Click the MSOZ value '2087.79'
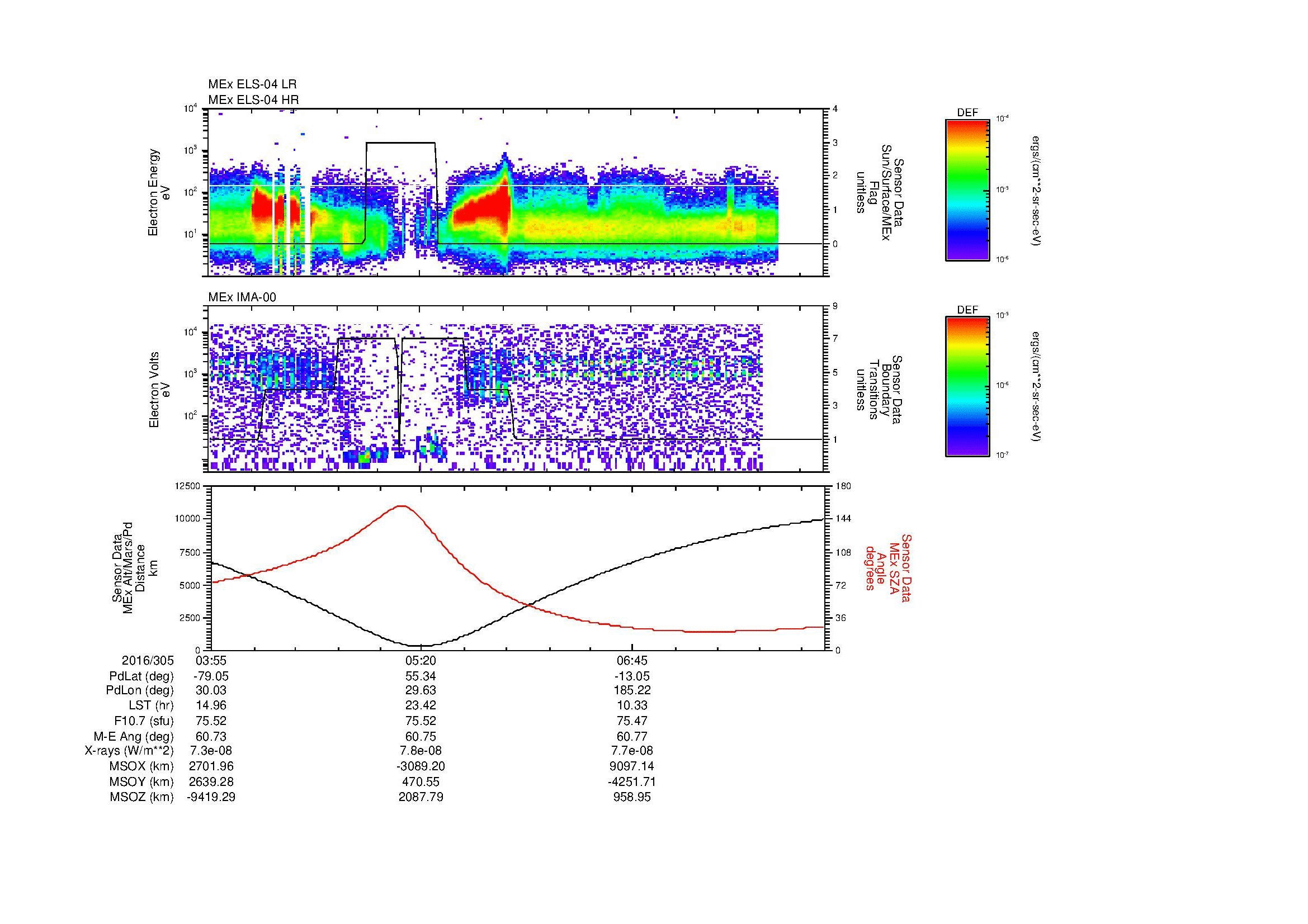1308x924 pixels. [x=421, y=797]
